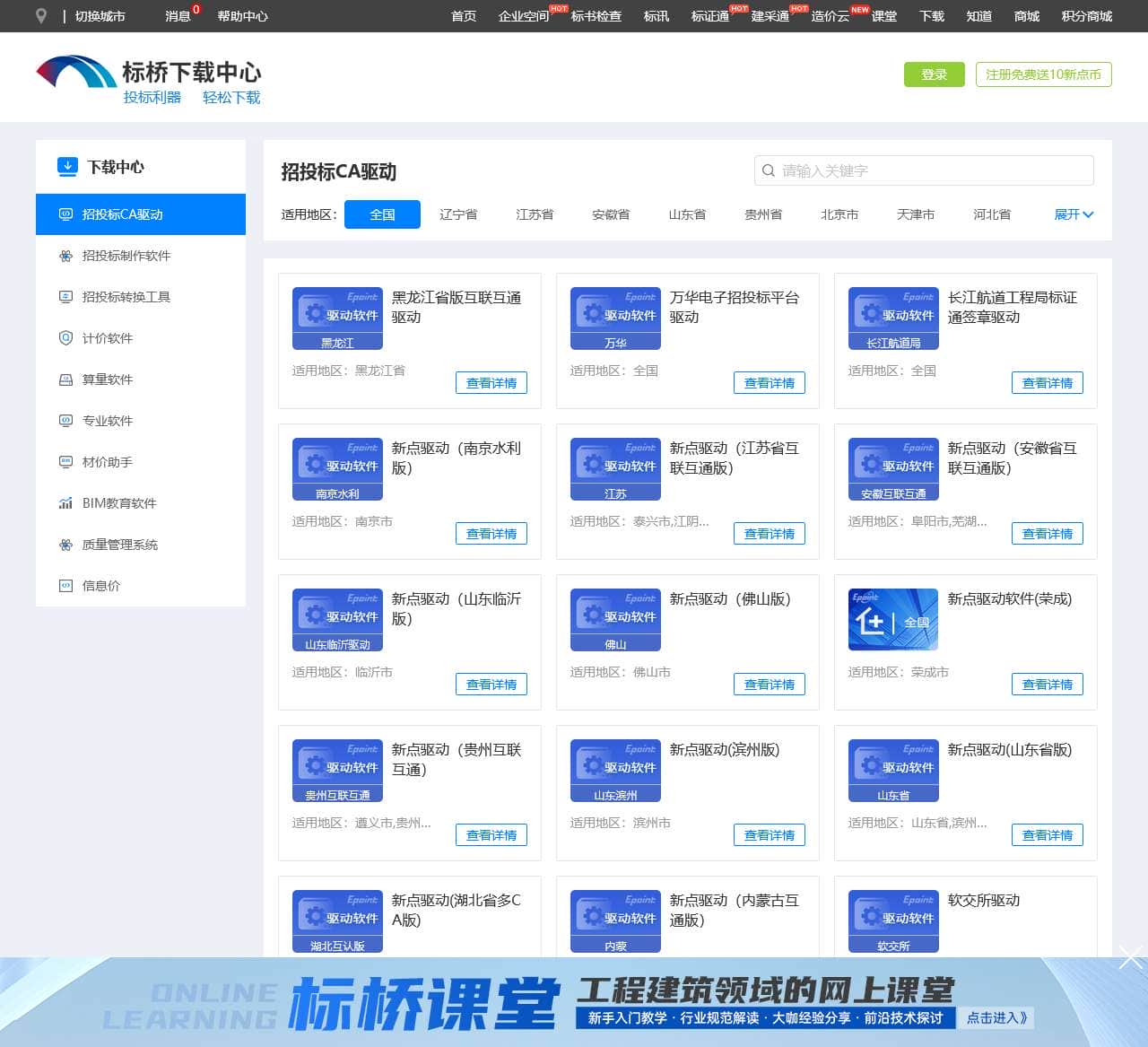Select the 全国 region filter
1148x1047 pixels.
[382, 214]
